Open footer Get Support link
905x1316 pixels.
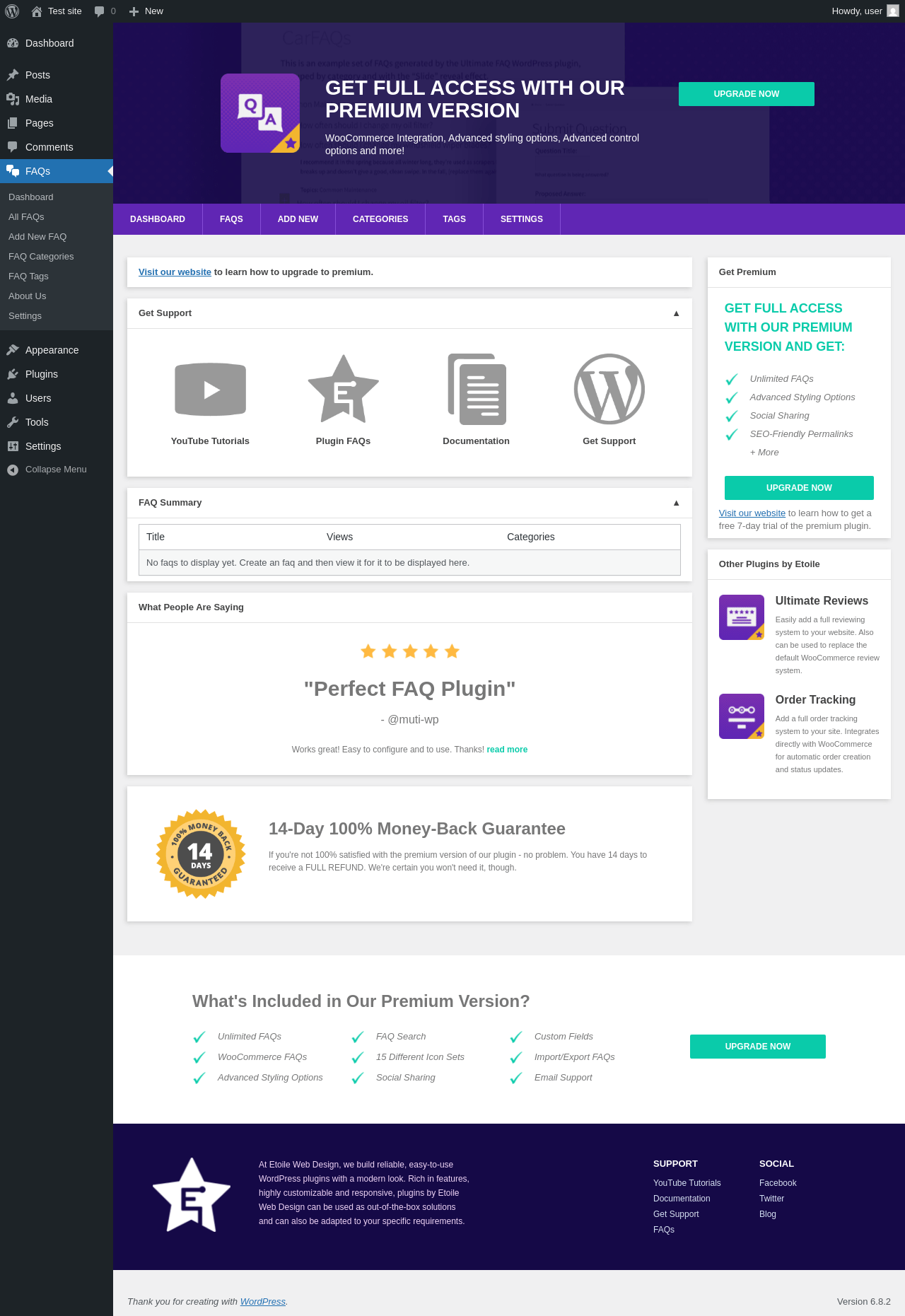(676, 1214)
